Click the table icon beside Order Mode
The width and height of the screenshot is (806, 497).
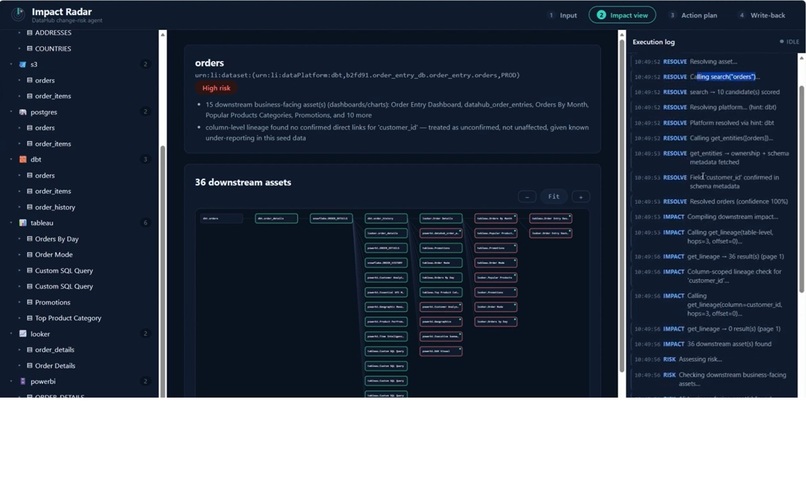(x=29, y=255)
